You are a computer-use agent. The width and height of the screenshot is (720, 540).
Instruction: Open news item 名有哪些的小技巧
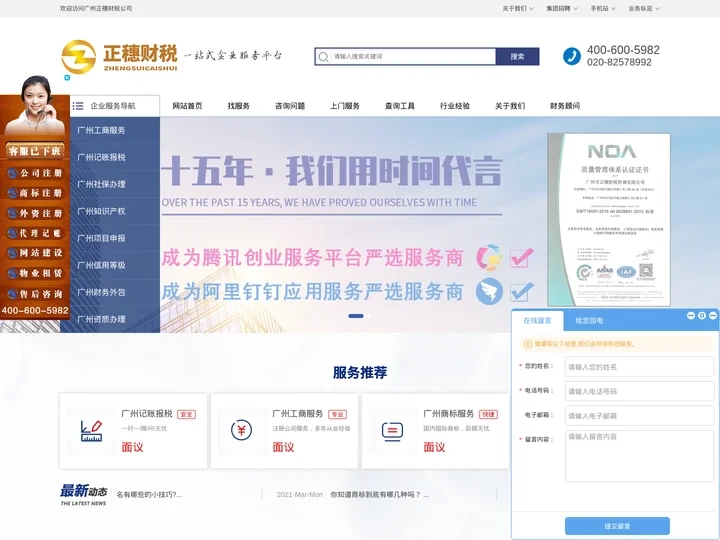[x=149, y=495]
